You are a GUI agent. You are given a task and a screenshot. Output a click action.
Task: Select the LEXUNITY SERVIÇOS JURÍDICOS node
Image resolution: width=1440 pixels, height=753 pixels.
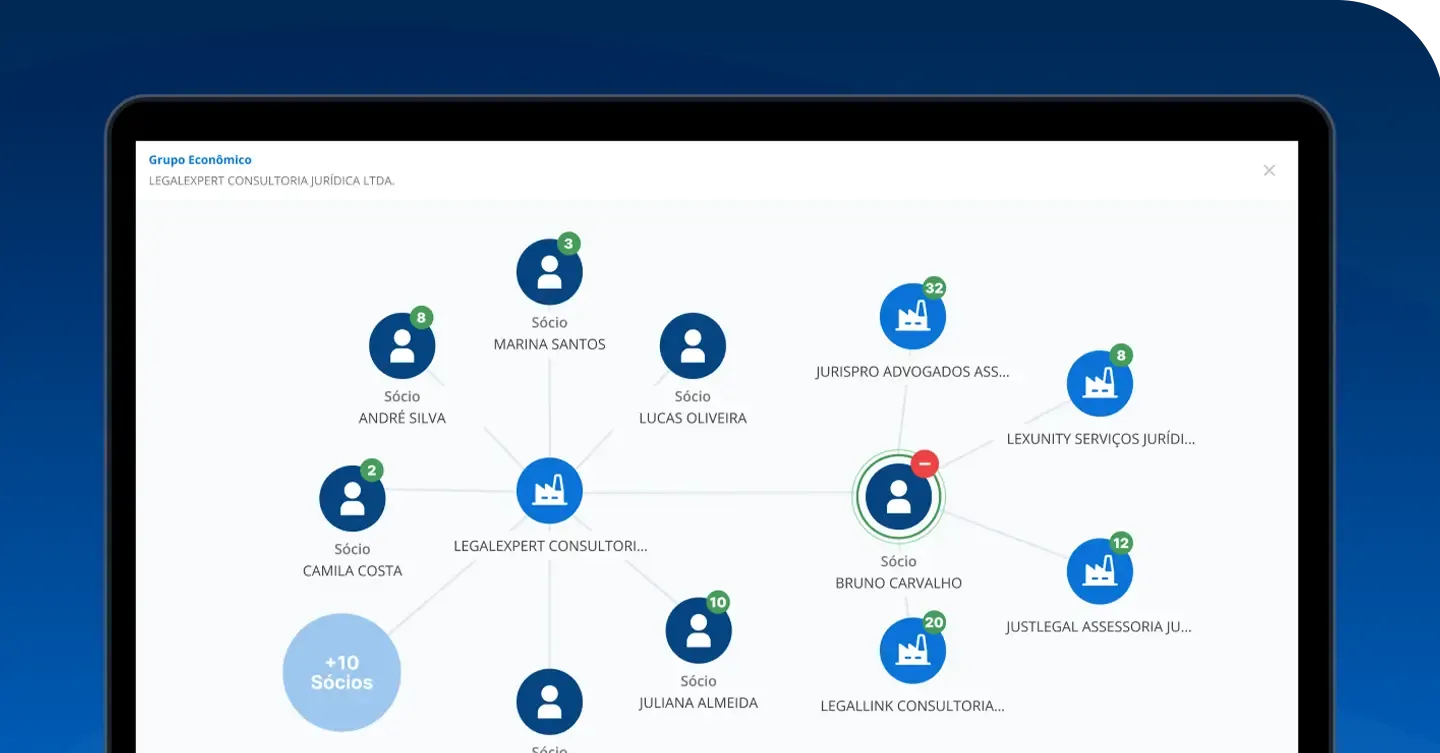click(1099, 382)
